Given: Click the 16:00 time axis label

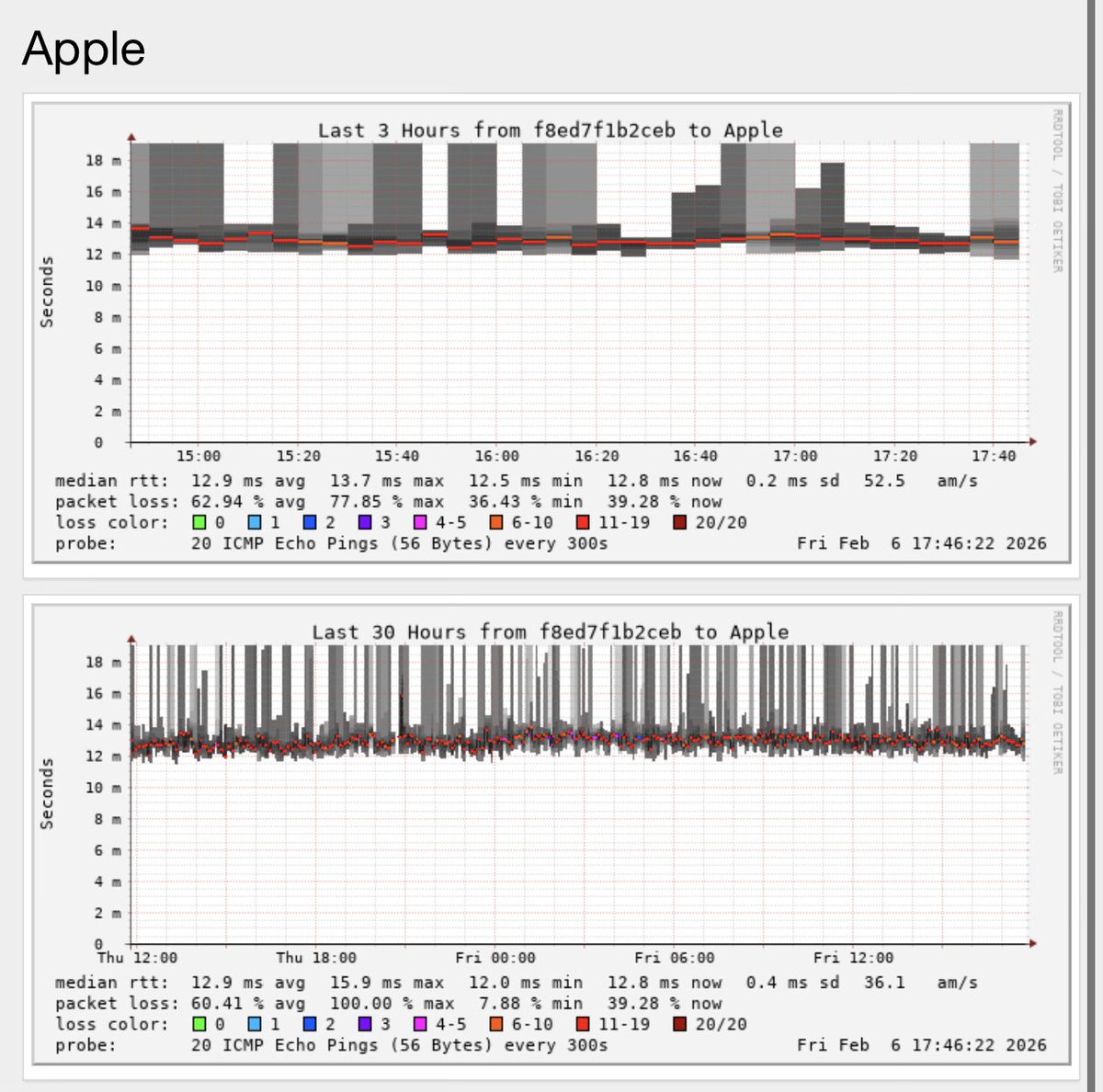Looking at the screenshot, I should click(497, 456).
